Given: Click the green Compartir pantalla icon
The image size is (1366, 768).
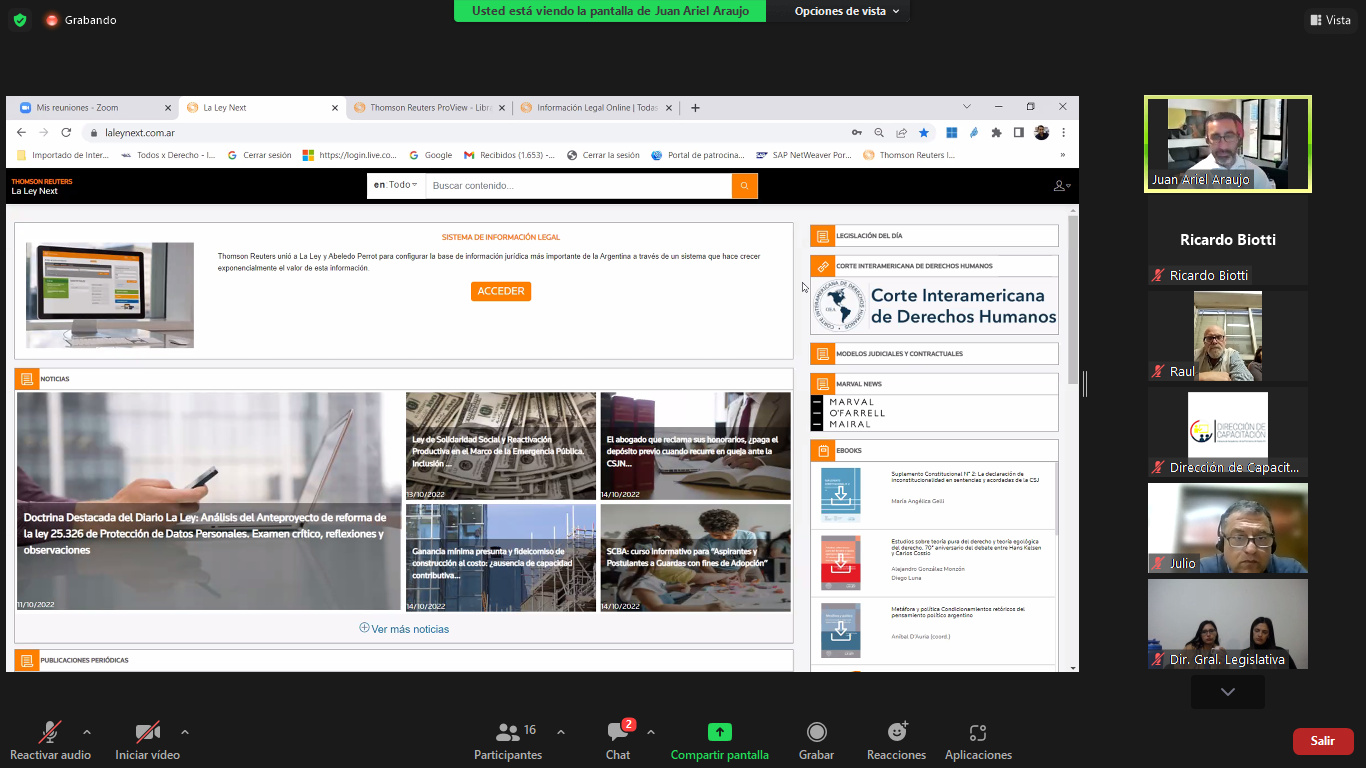Looking at the screenshot, I should (x=719, y=732).
